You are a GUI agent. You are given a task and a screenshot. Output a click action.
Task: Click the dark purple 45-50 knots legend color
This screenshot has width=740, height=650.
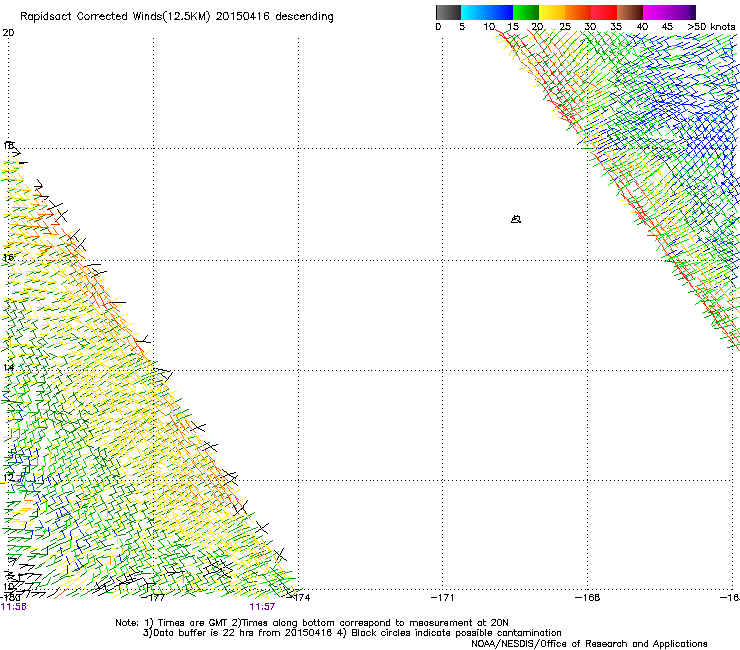[682, 12]
